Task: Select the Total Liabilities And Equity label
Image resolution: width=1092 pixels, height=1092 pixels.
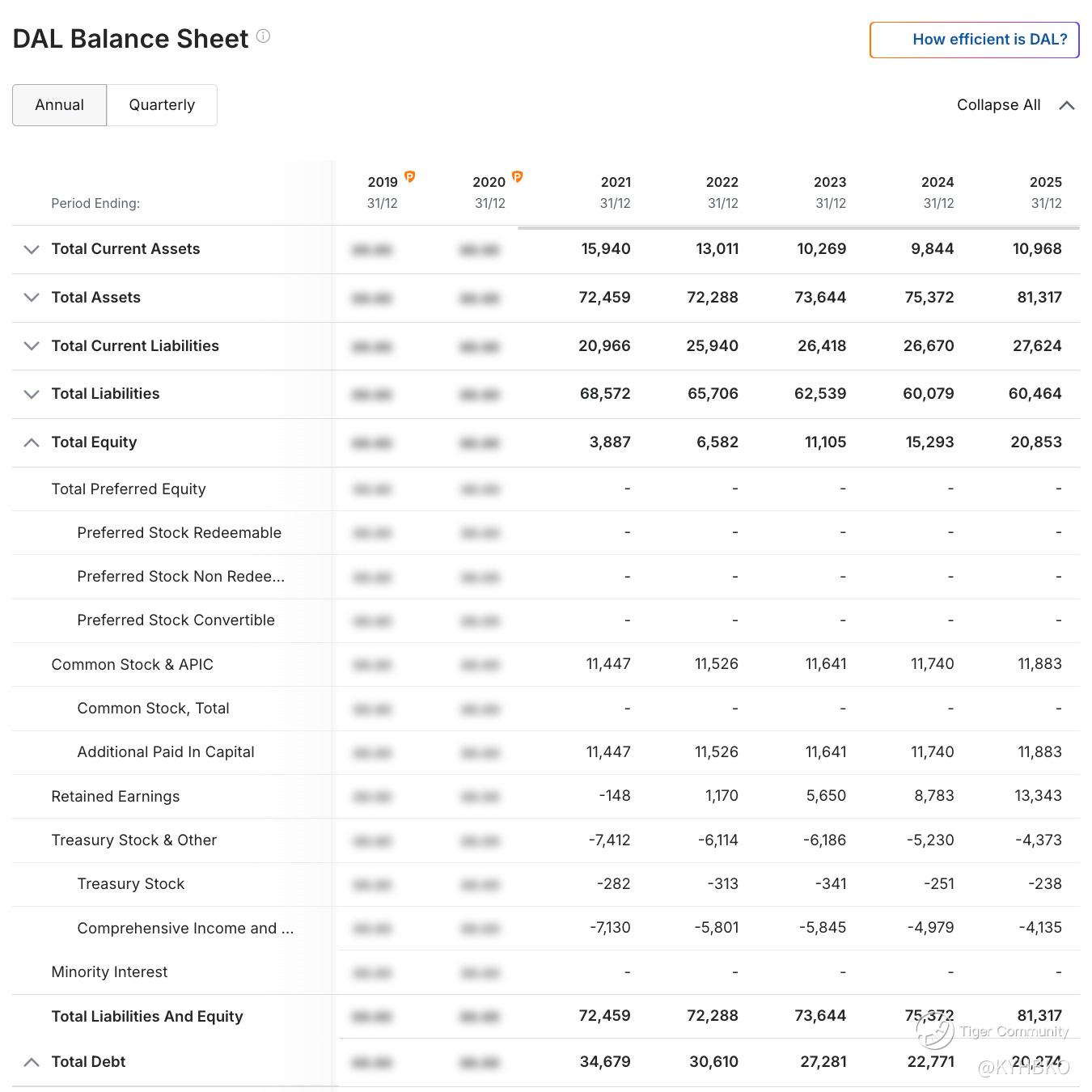Action: point(147,1017)
